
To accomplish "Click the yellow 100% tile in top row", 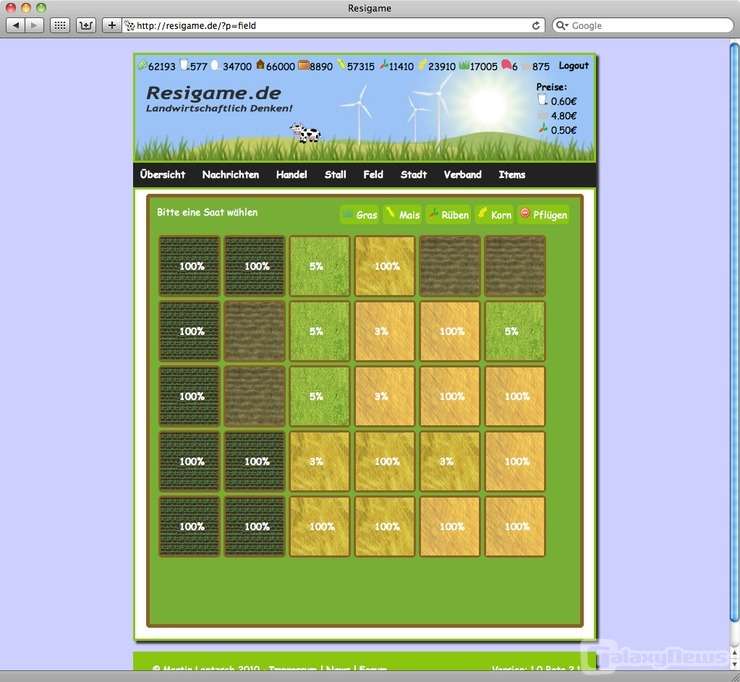I will point(385,266).
